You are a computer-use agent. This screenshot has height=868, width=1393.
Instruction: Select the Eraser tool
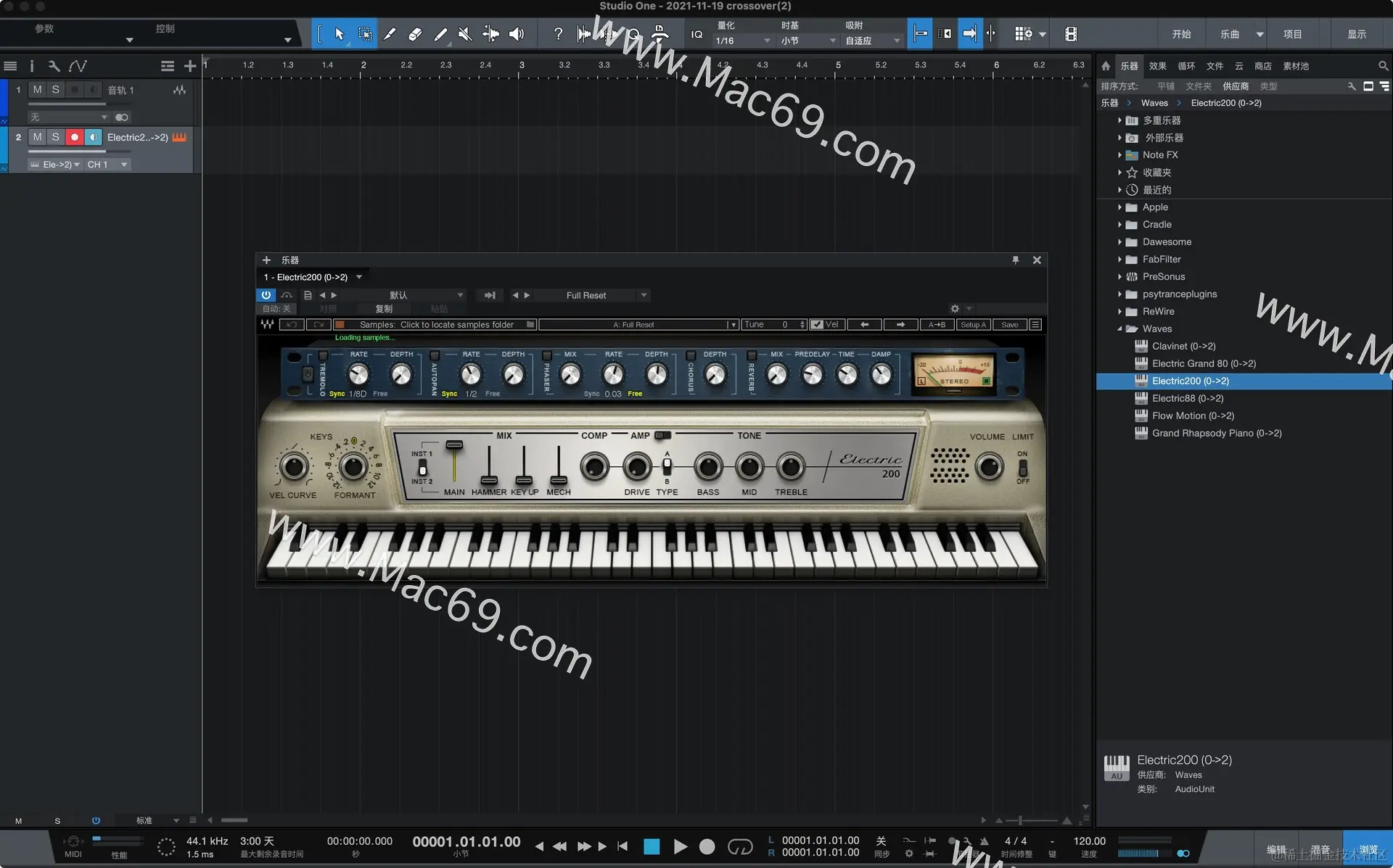point(415,34)
